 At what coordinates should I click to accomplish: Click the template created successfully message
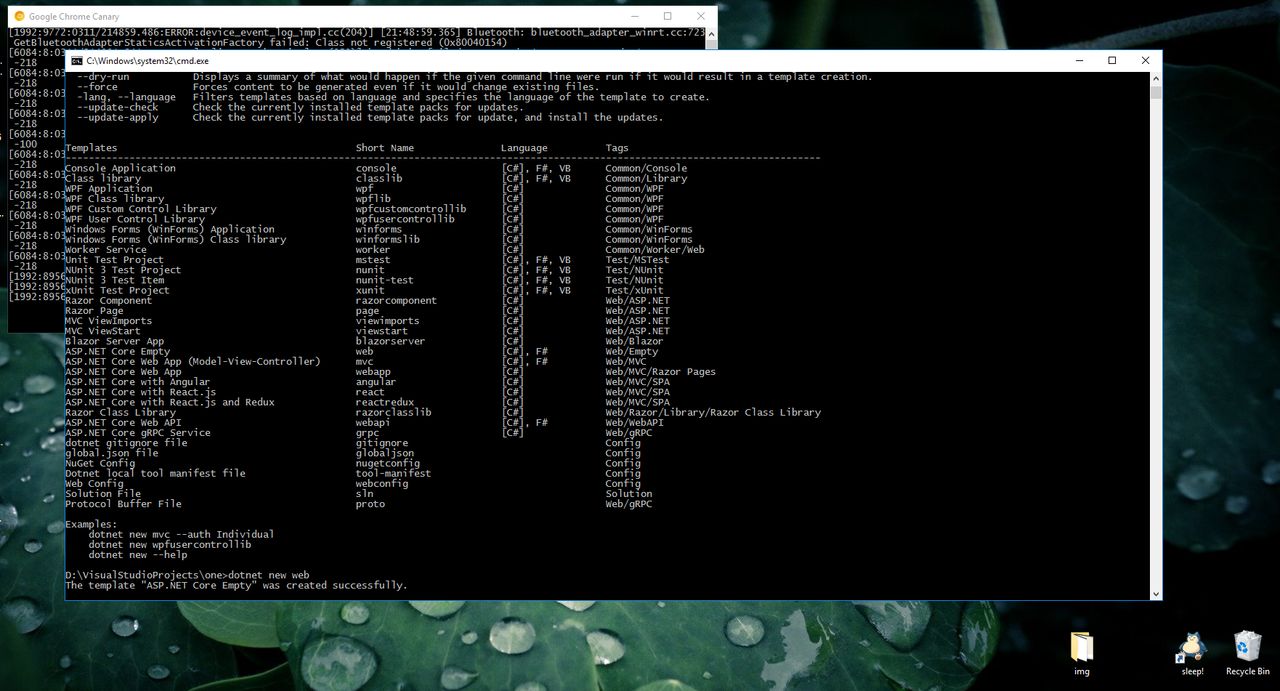(236, 585)
